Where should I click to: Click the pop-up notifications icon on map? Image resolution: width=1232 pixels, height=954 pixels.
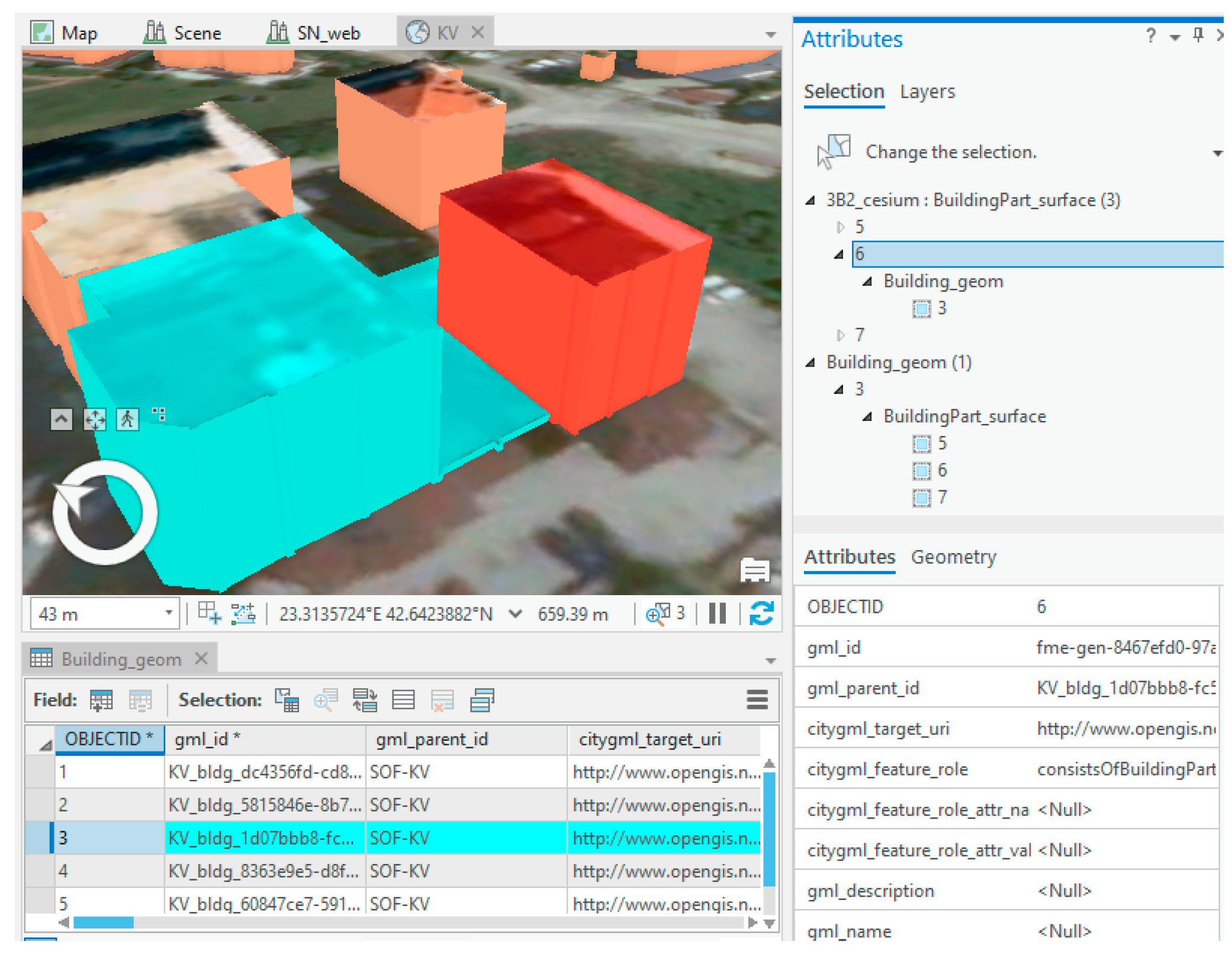[x=754, y=570]
